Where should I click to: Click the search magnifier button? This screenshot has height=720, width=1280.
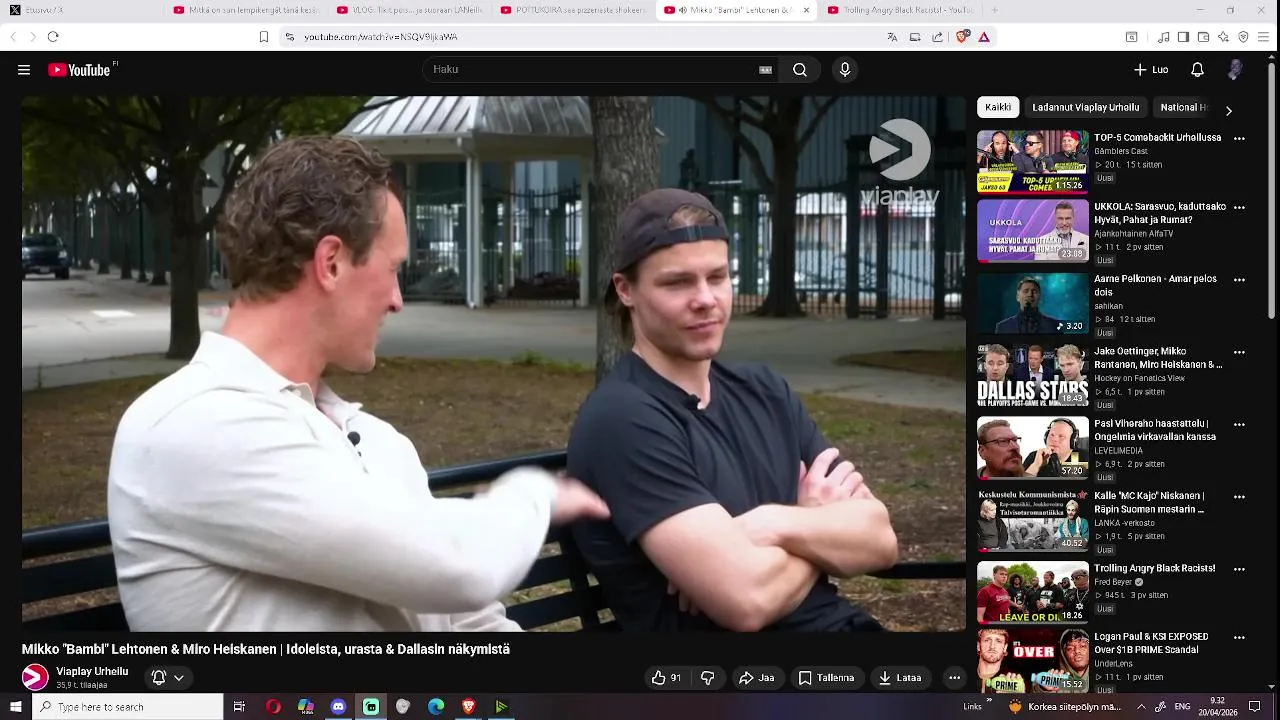pos(800,70)
